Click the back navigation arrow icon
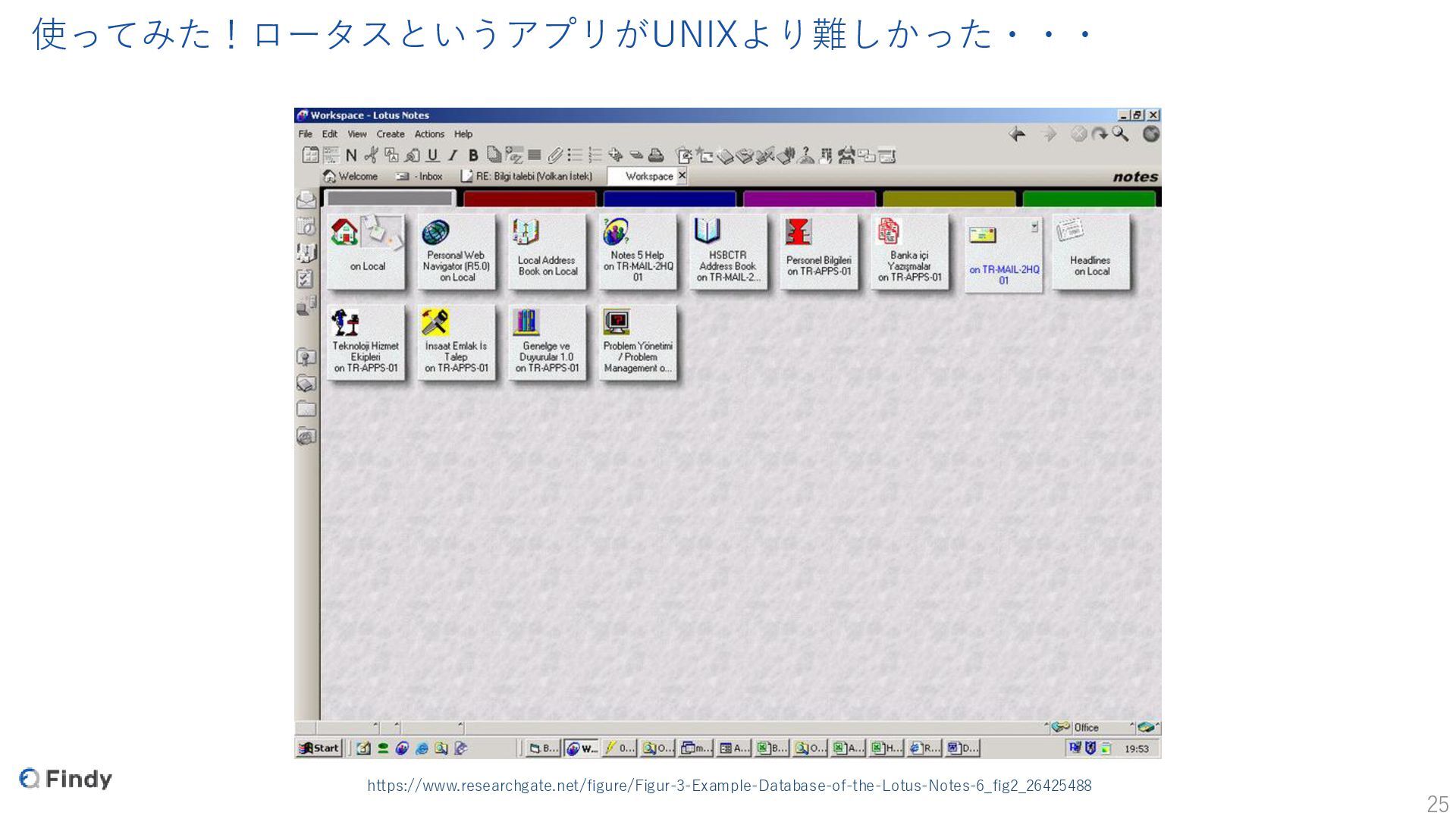Screen dimensions: 1456x819 coord(1017,134)
